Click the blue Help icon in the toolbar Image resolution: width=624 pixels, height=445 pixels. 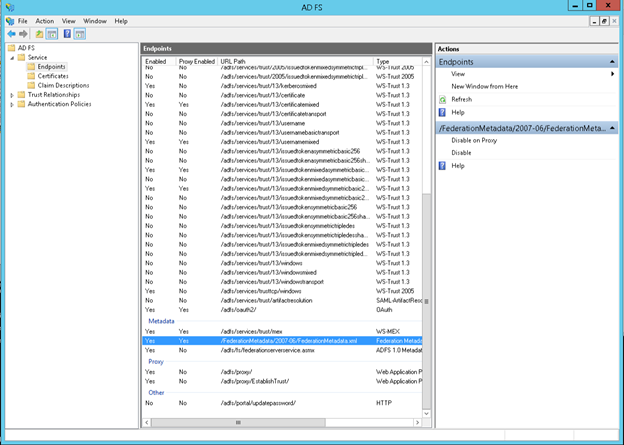[67, 33]
